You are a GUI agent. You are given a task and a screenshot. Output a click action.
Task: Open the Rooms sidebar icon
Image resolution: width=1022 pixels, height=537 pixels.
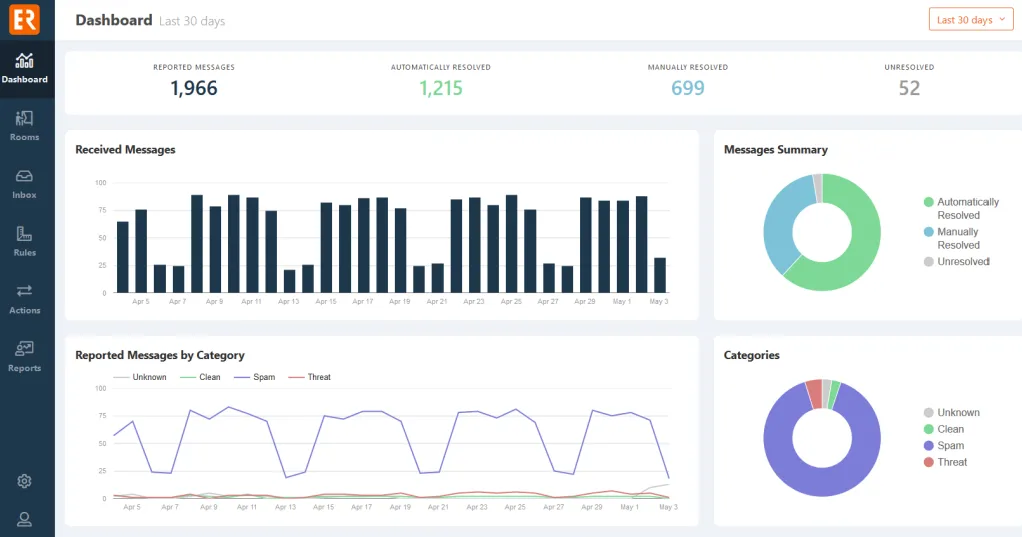25,125
